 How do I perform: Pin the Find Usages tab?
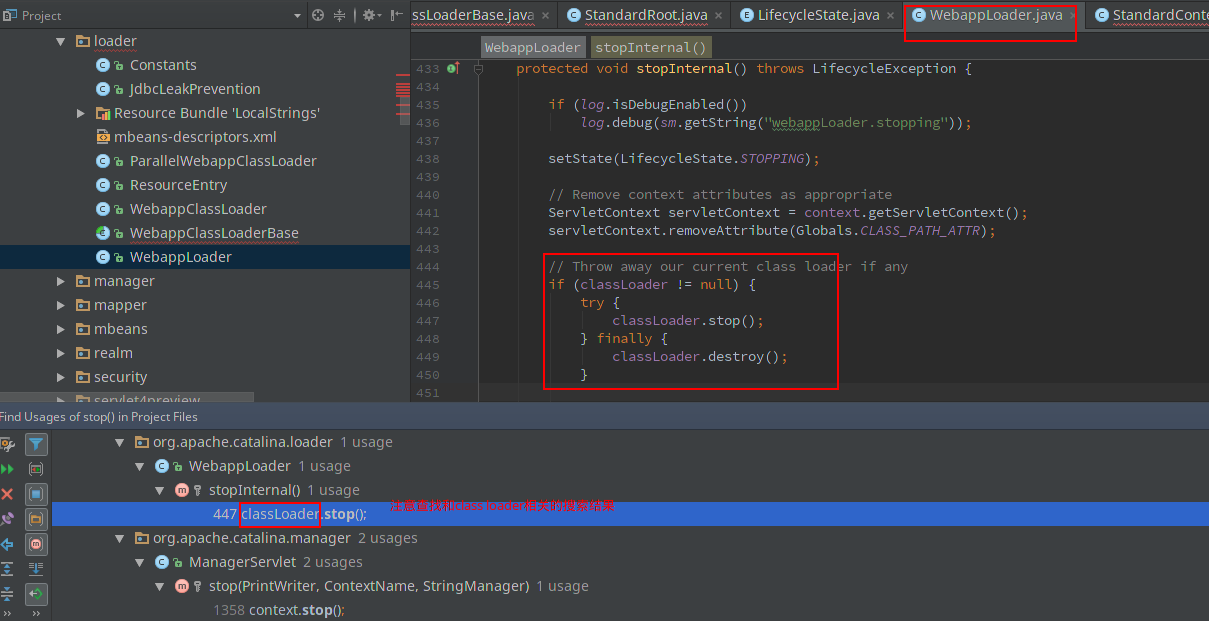8,519
